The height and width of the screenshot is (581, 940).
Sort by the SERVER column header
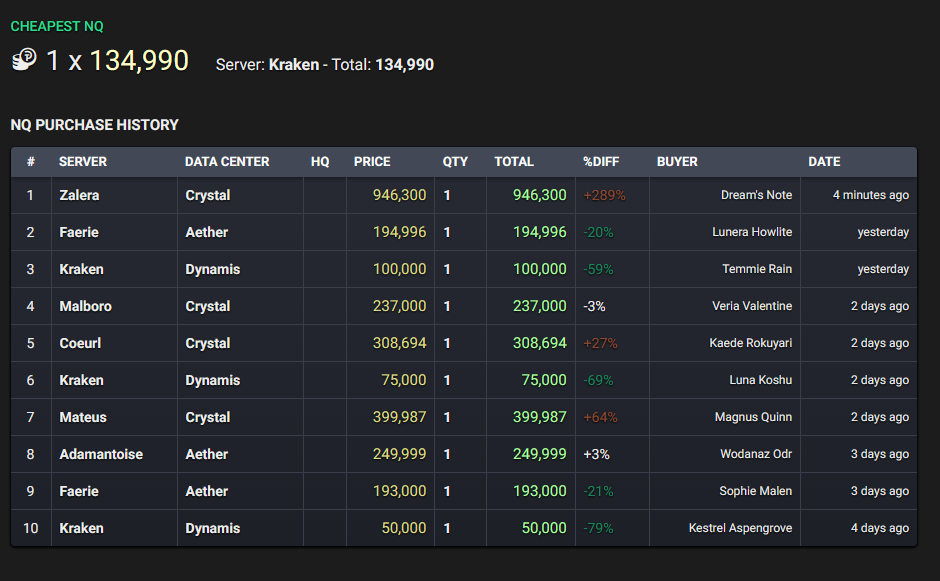[x=83, y=162]
